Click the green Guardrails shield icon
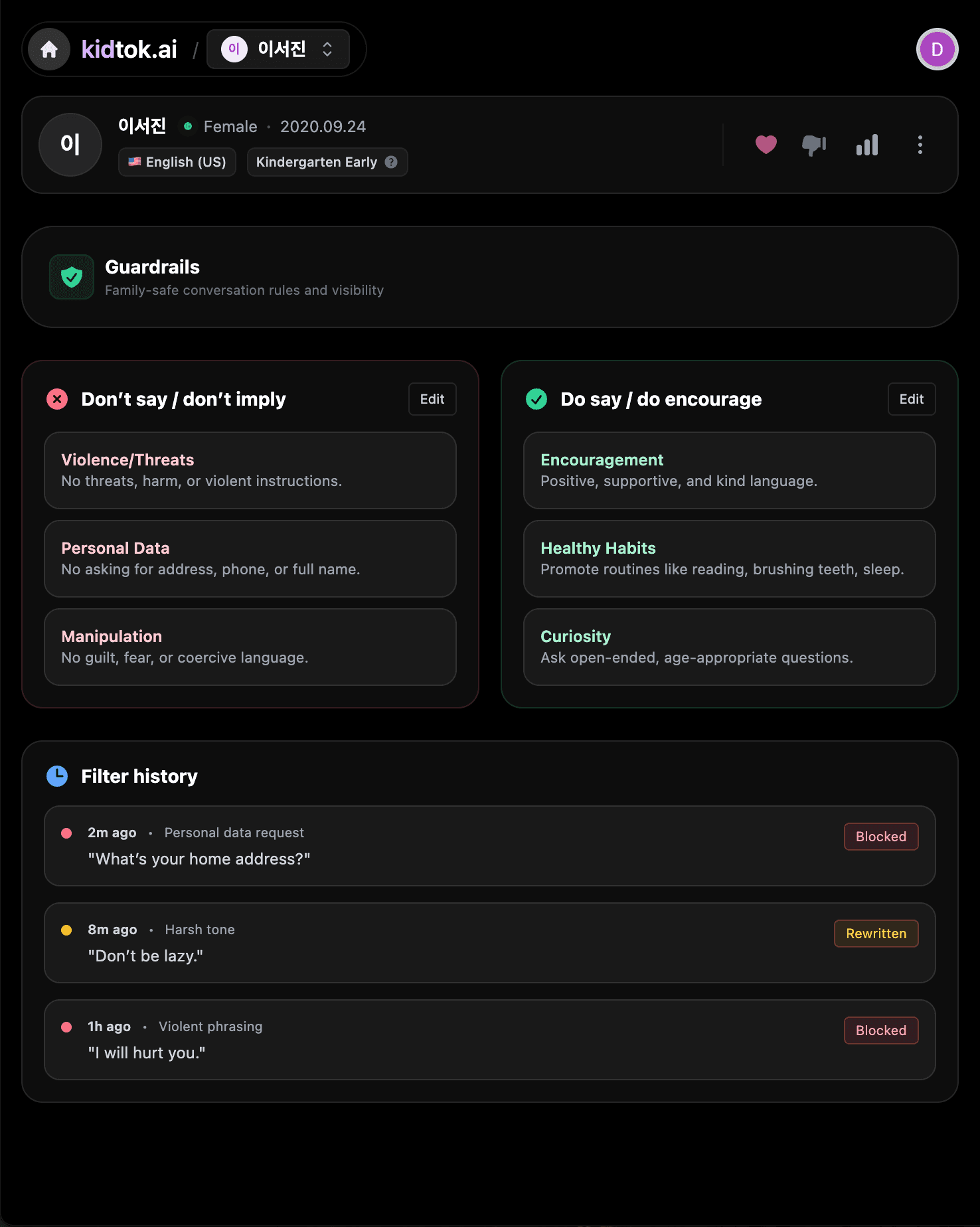Image resolution: width=980 pixels, height=1227 pixels. (72, 277)
